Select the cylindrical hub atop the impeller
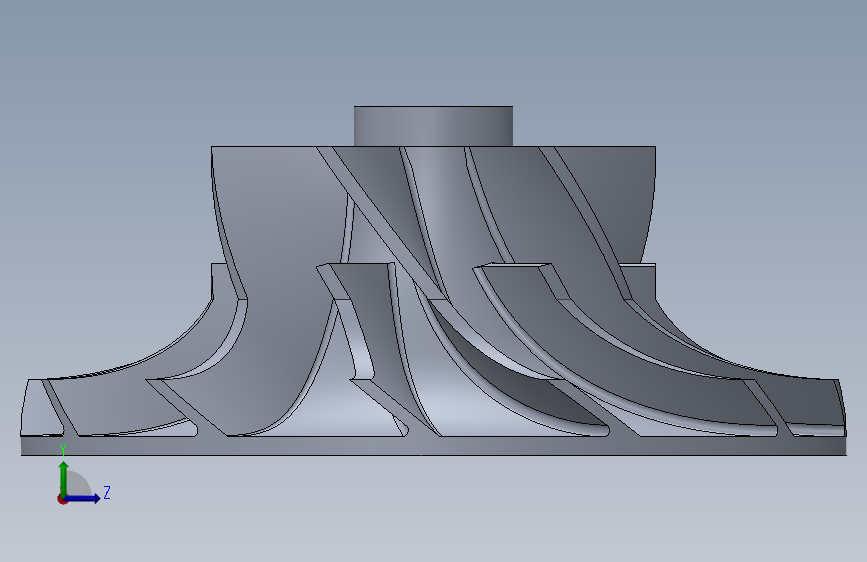Image resolution: width=867 pixels, height=562 pixels. 433,126
